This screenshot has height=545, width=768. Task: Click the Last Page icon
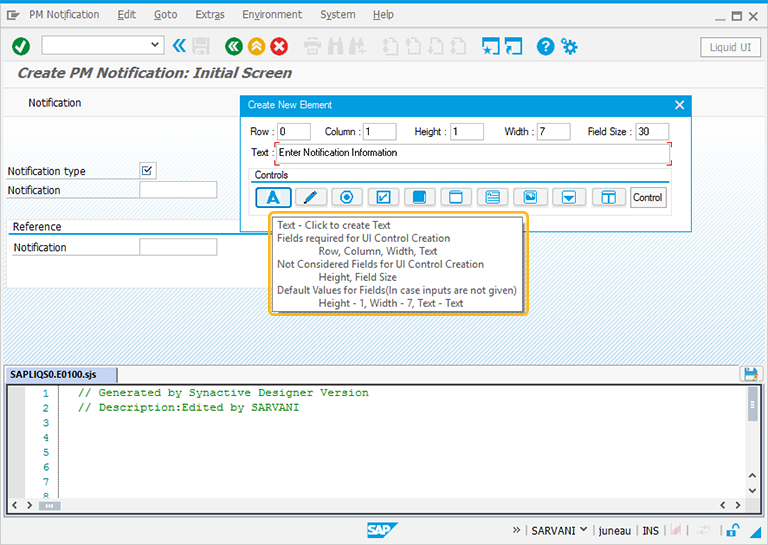point(458,47)
